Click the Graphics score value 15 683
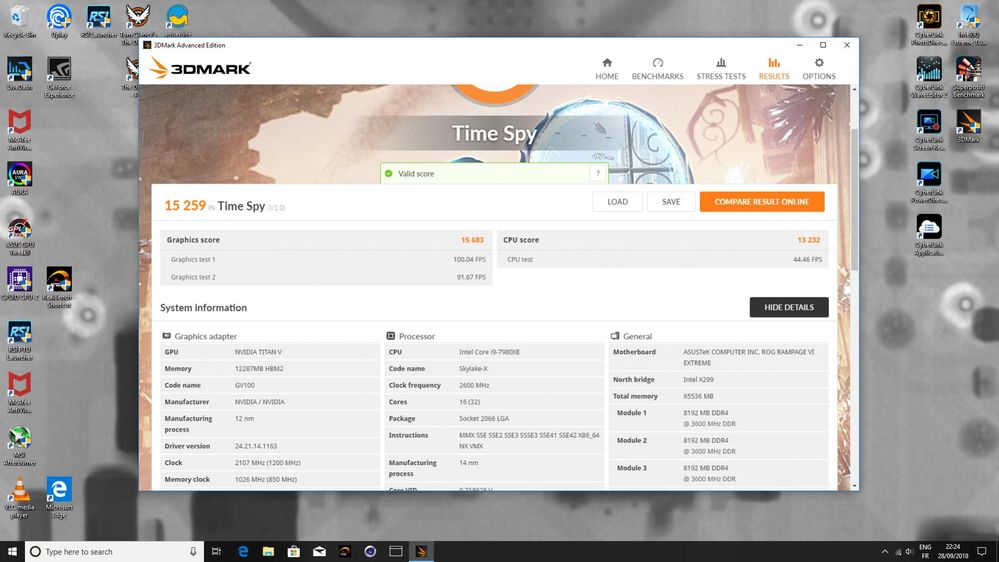This screenshot has height=562, width=999. coord(472,240)
